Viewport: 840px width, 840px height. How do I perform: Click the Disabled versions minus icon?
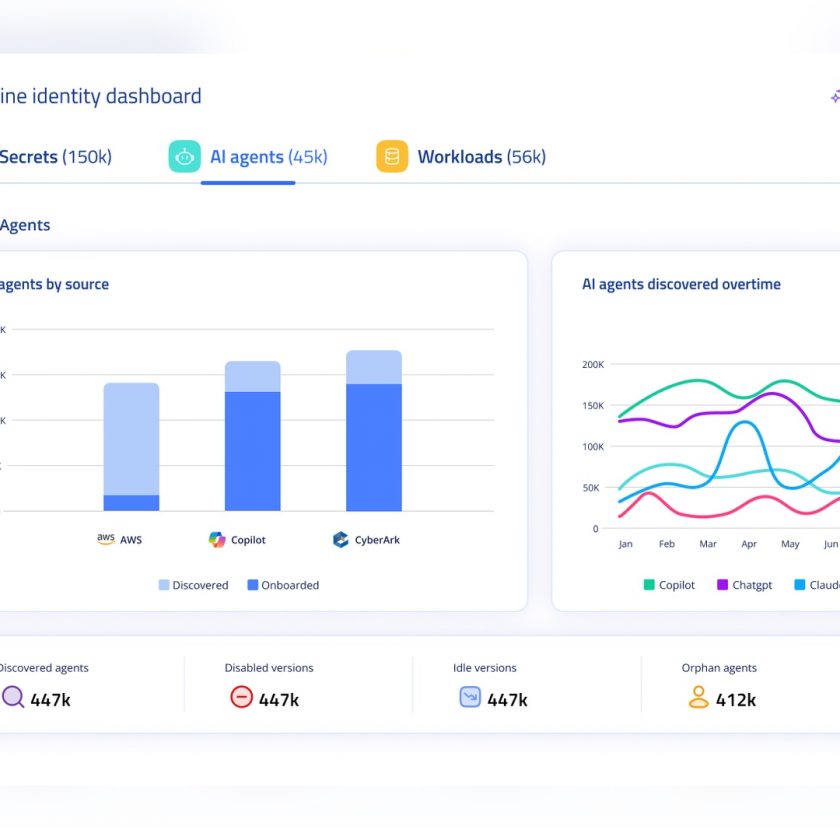(241, 697)
